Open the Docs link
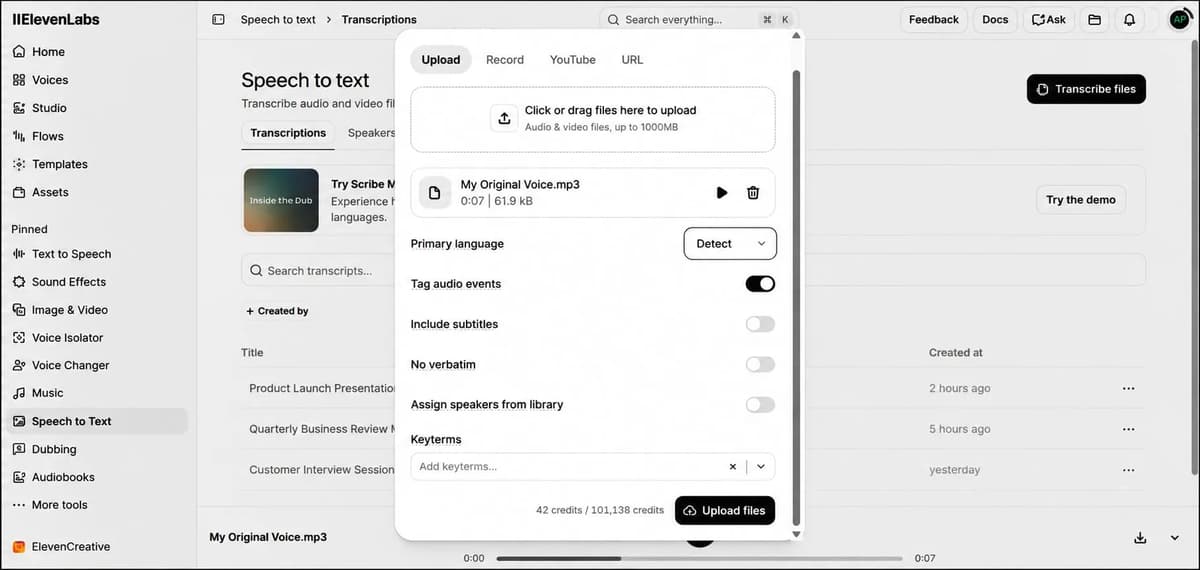 [x=995, y=19]
